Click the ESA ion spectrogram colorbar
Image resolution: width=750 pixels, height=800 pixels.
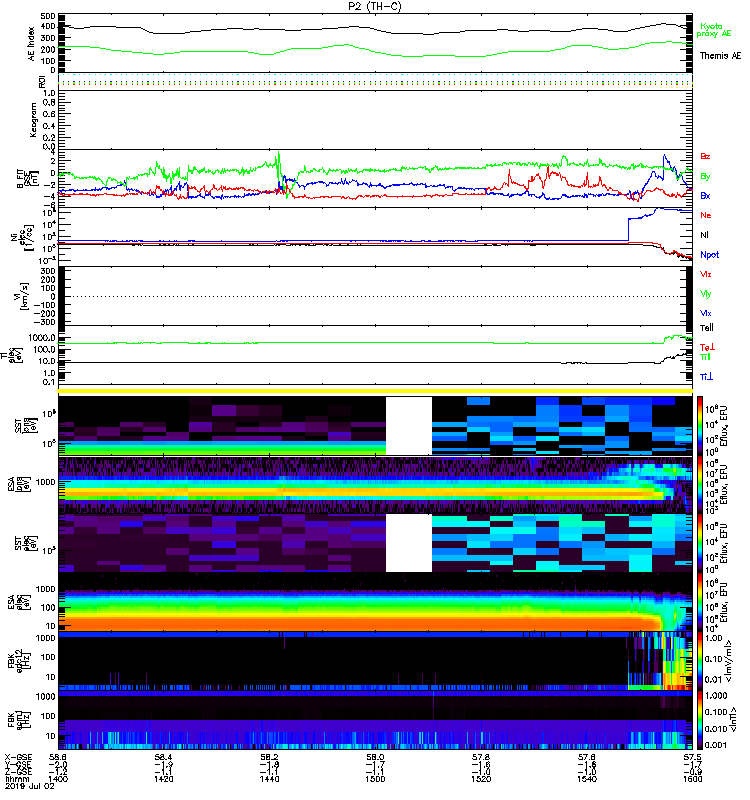click(x=700, y=485)
